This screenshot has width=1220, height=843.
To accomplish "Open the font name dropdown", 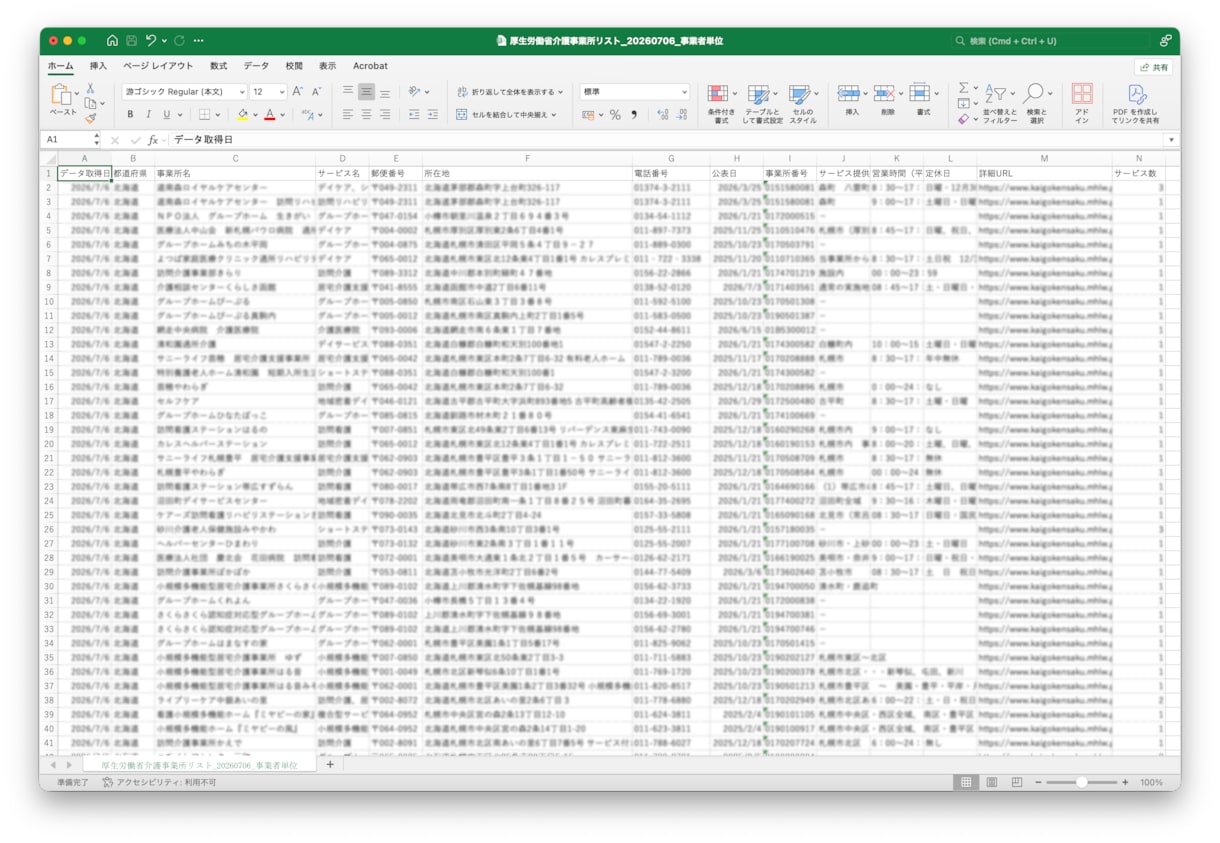I will tap(242, 92).
